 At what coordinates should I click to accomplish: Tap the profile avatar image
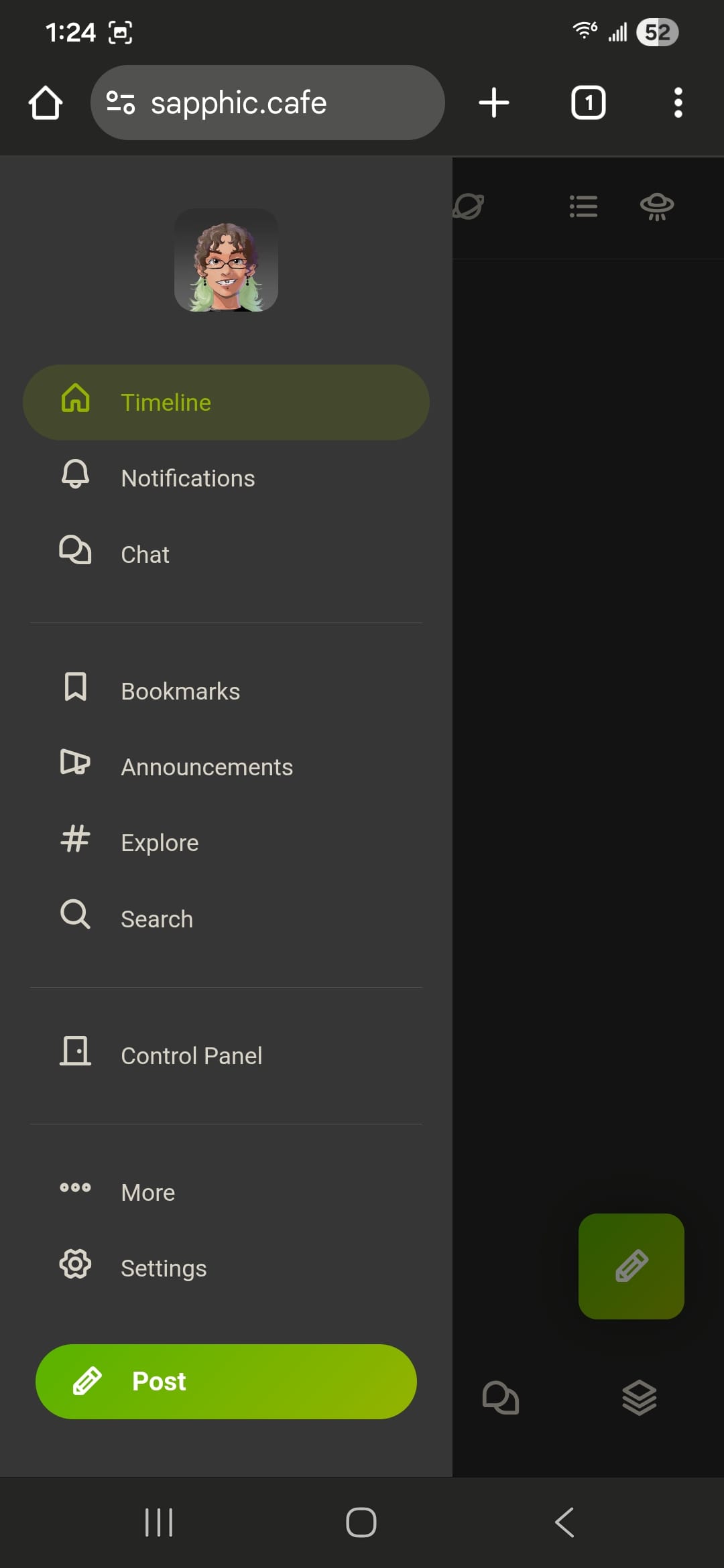tap(226, 260)
